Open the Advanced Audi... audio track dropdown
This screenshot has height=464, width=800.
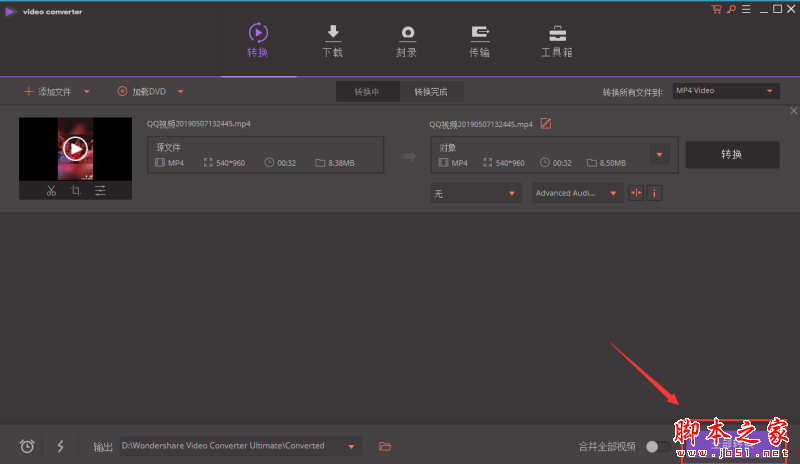[577, 193]
